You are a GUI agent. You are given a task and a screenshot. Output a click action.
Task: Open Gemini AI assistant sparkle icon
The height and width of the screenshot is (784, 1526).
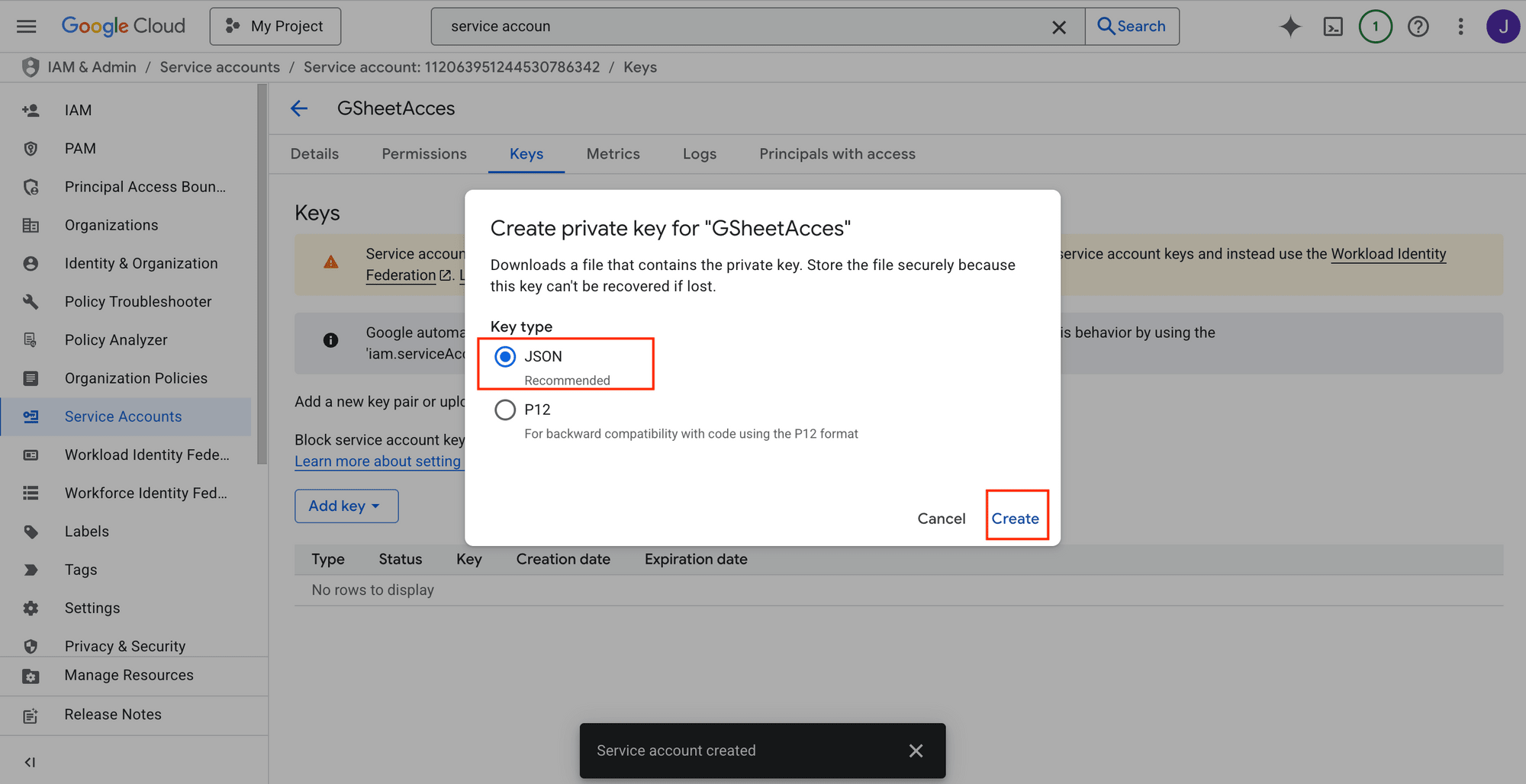tap(1290, 27)
